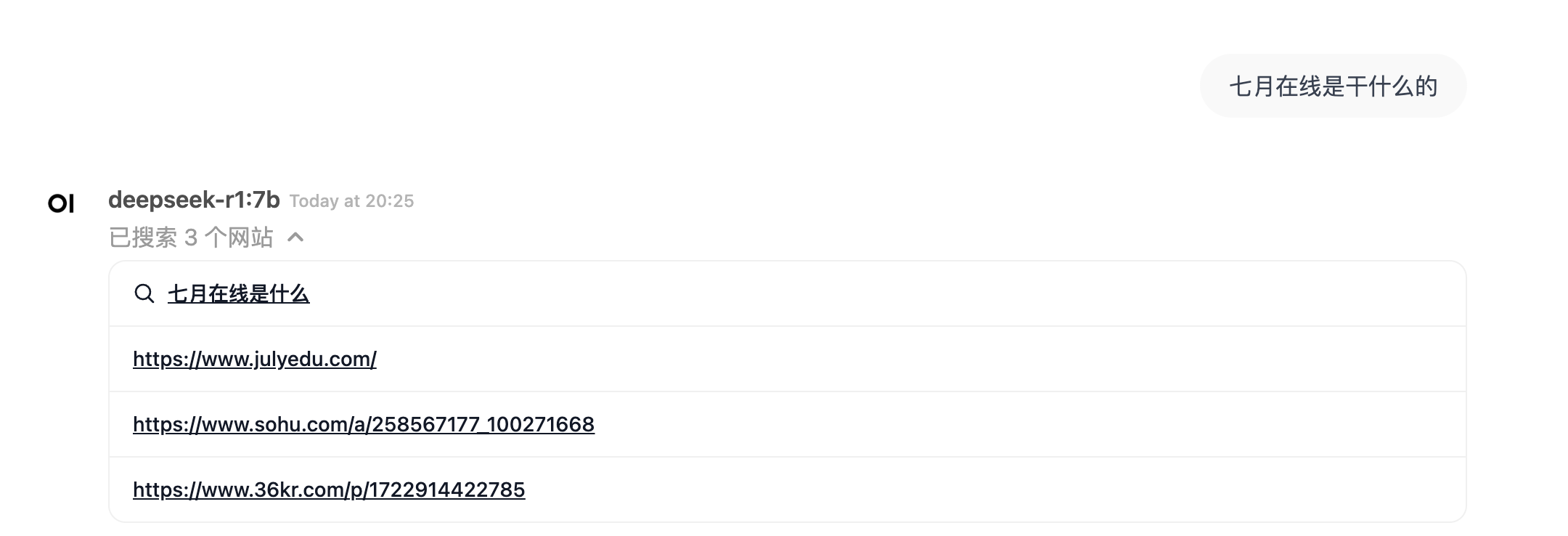The width and height of the screenshot is (1568, 536).
Task: Click the user message bubble "七月在线是干什么的"
Action: 1333,86
